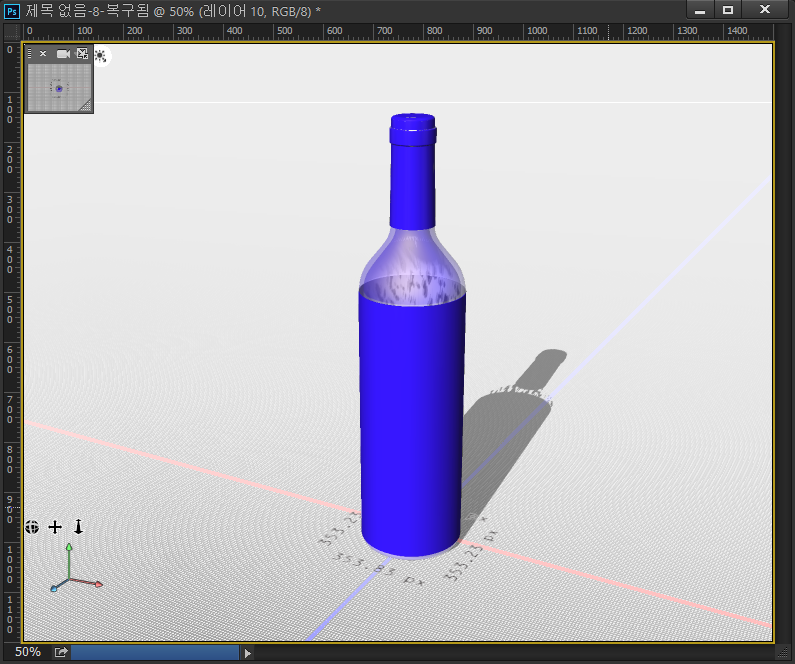795x664 pixels.
Task: Click the 50% zoom level field
Action: pyautogui.click(x=28, y=652)
